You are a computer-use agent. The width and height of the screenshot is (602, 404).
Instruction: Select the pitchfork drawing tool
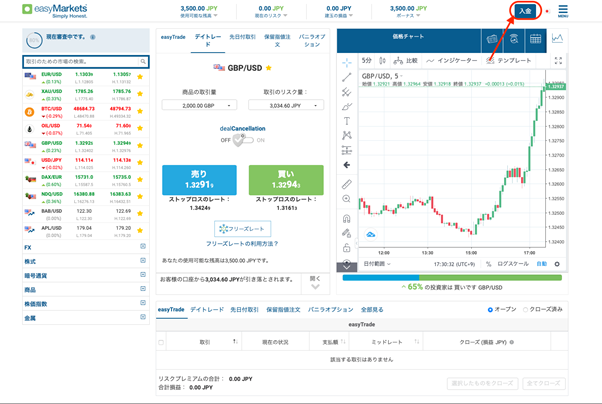coord(347,92)
